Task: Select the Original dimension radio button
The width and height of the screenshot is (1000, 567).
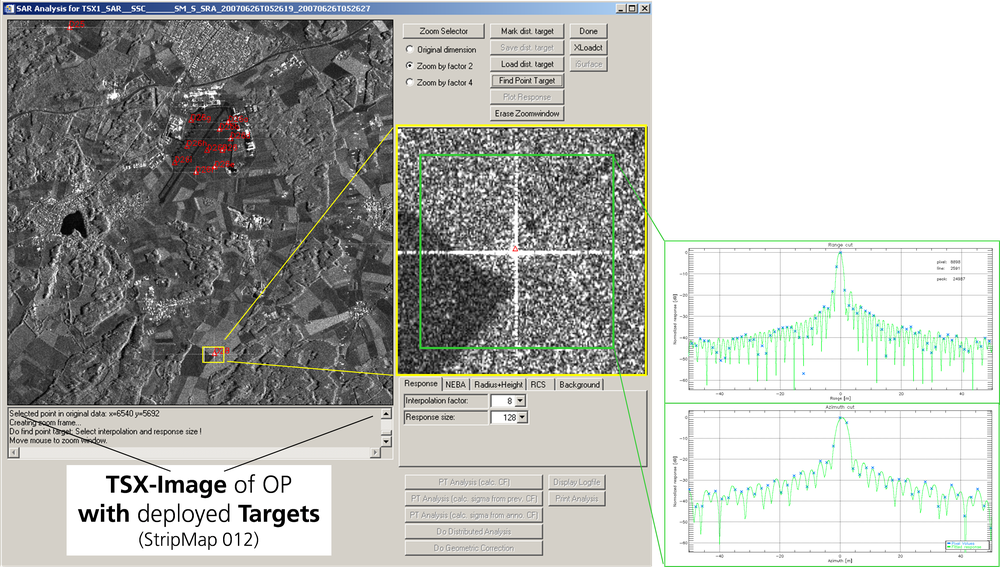Action: click(409, 49)
